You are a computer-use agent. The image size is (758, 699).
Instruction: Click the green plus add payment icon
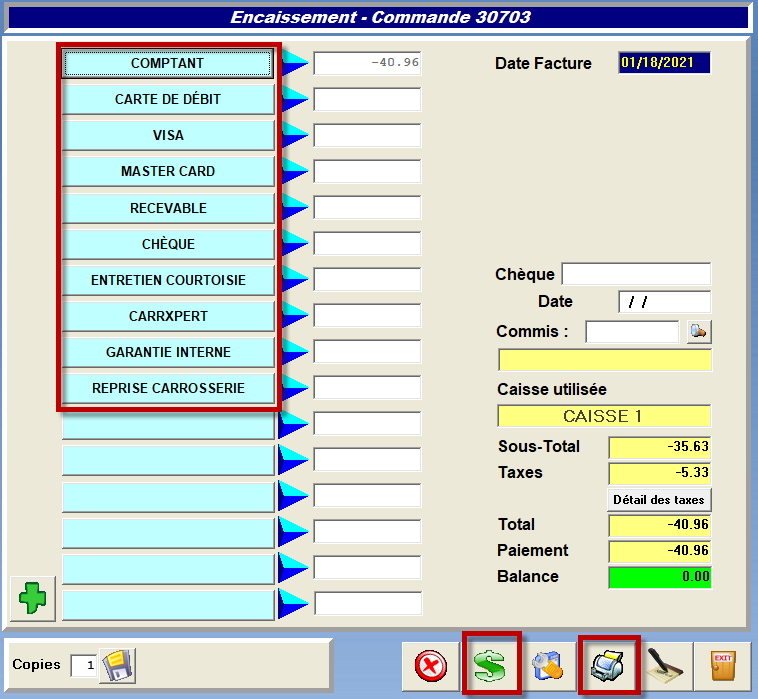(x=32, y=598)
